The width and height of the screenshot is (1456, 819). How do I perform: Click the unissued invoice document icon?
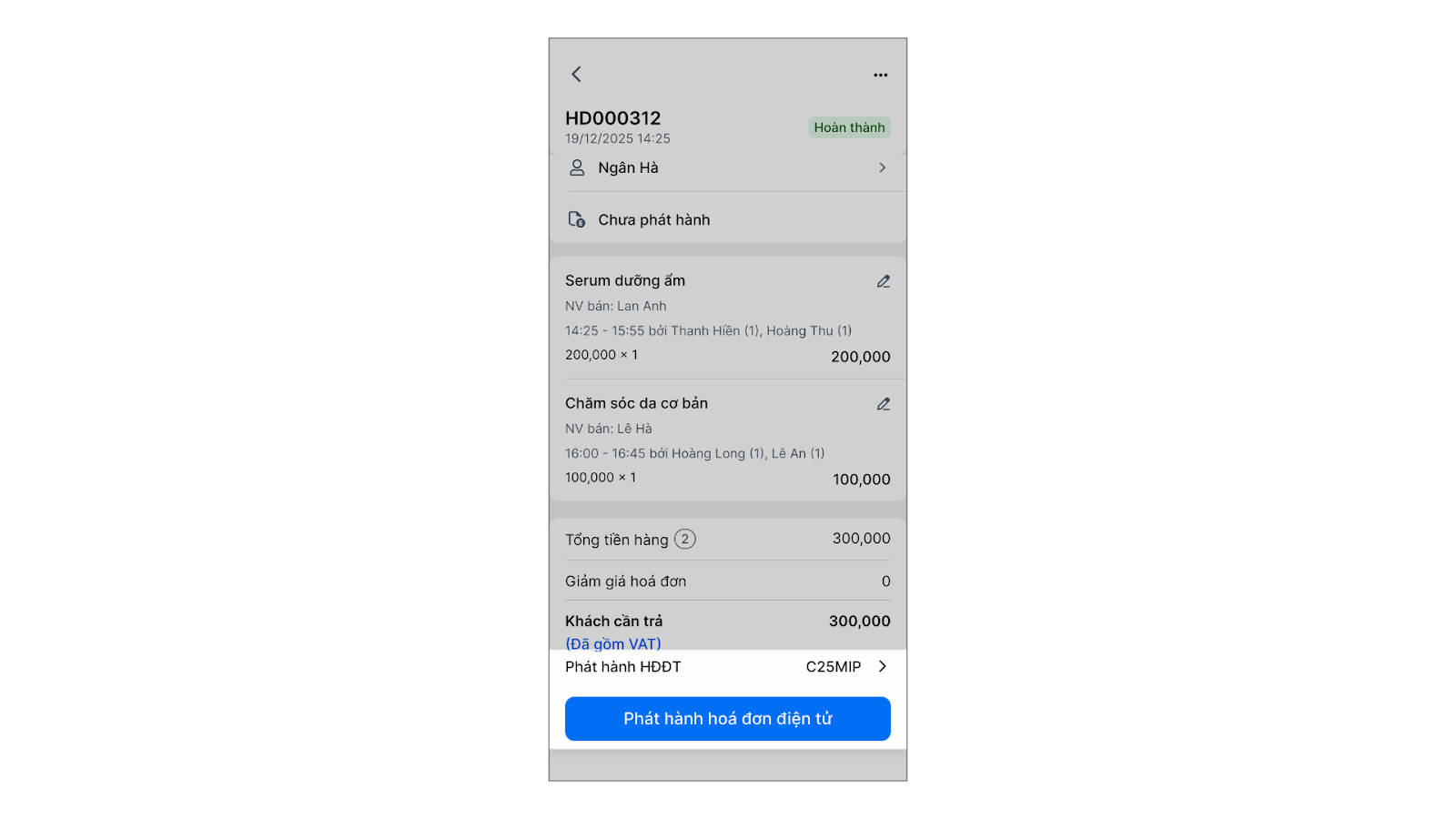[x=577, y=219]
